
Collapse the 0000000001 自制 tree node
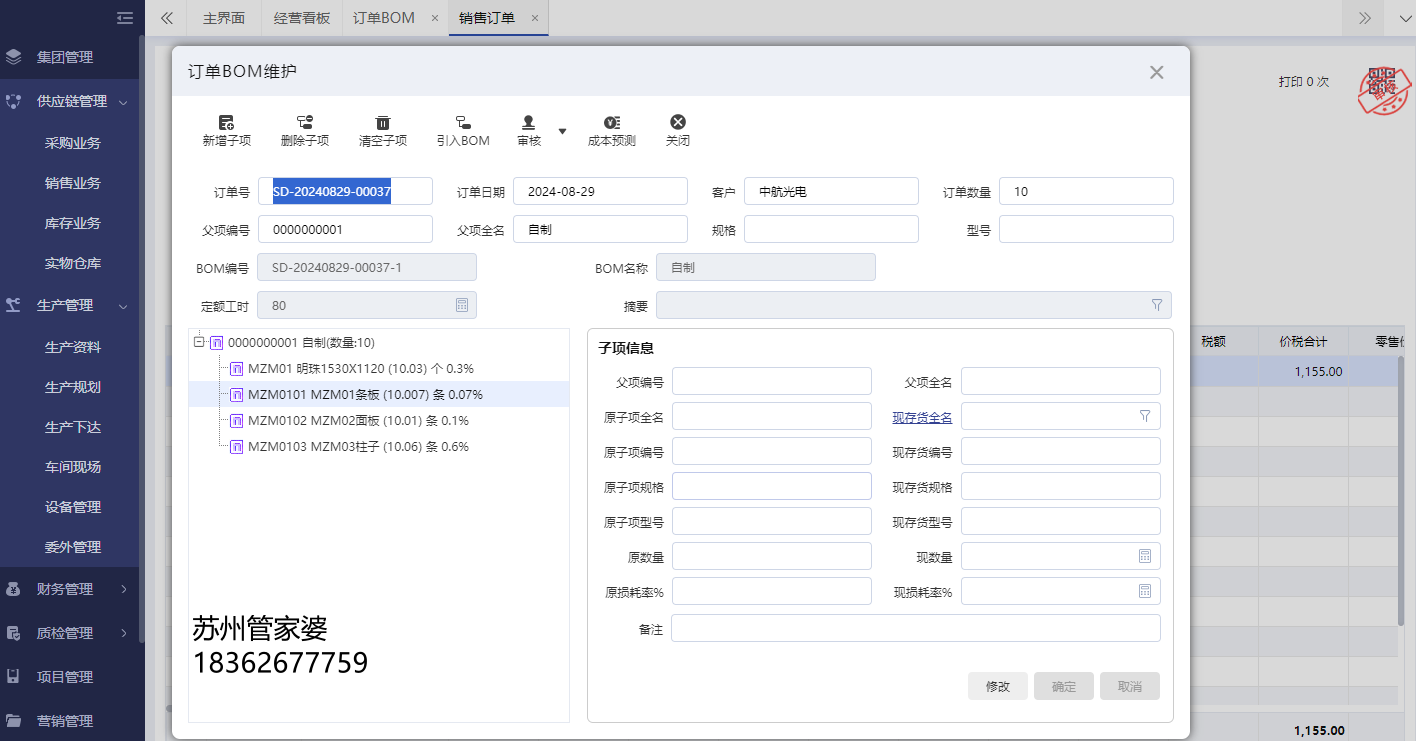click(x=198, y=342)
